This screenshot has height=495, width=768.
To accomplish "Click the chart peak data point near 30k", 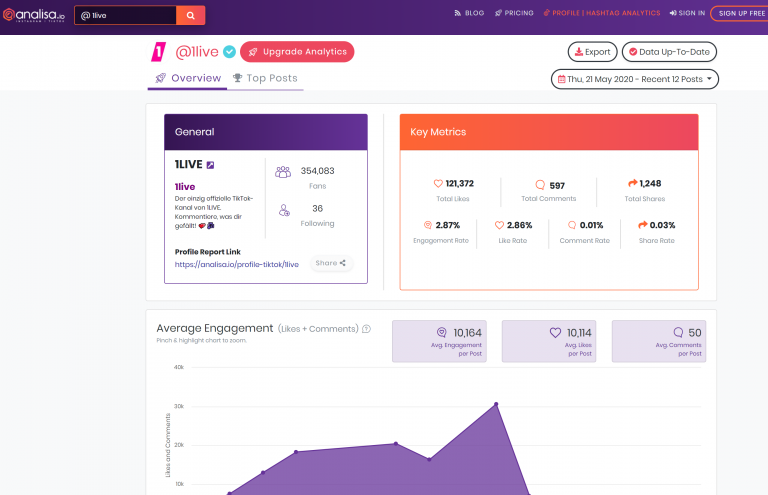I will click(496, 404).
